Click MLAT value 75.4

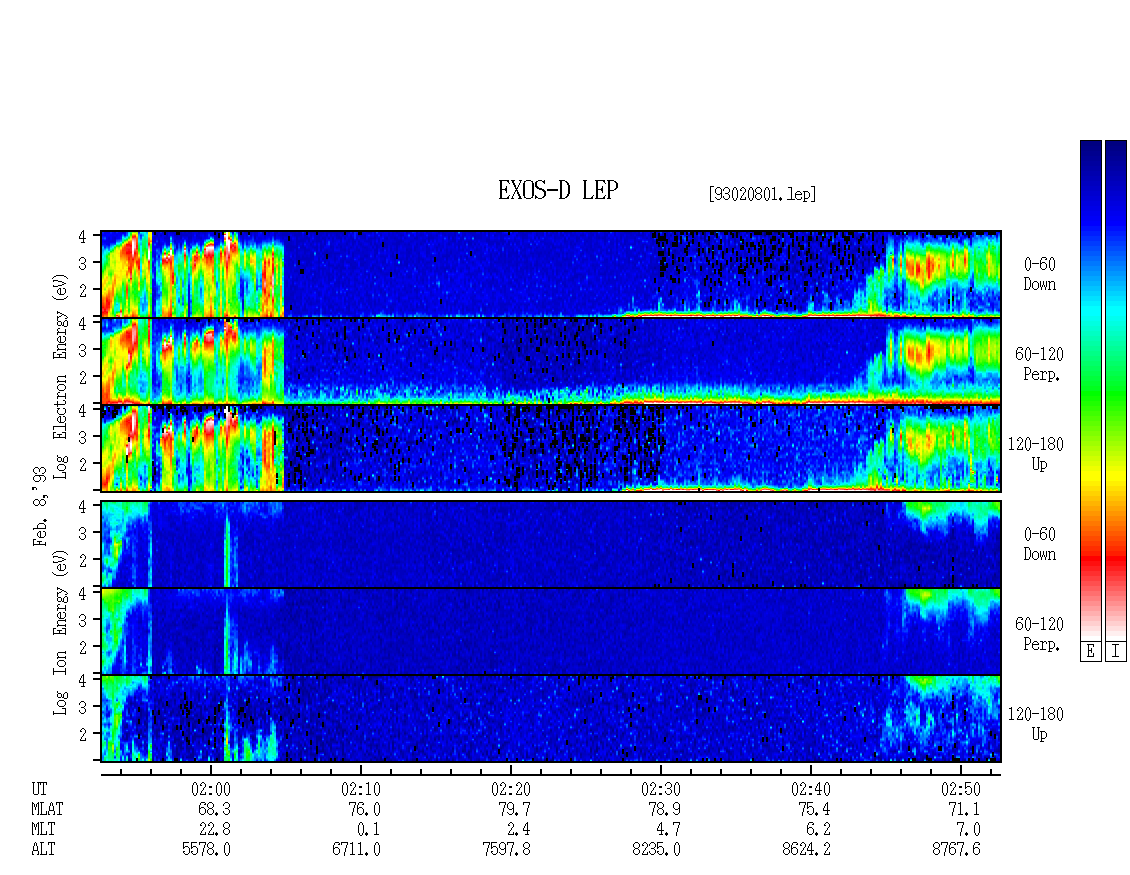point(814,809)
